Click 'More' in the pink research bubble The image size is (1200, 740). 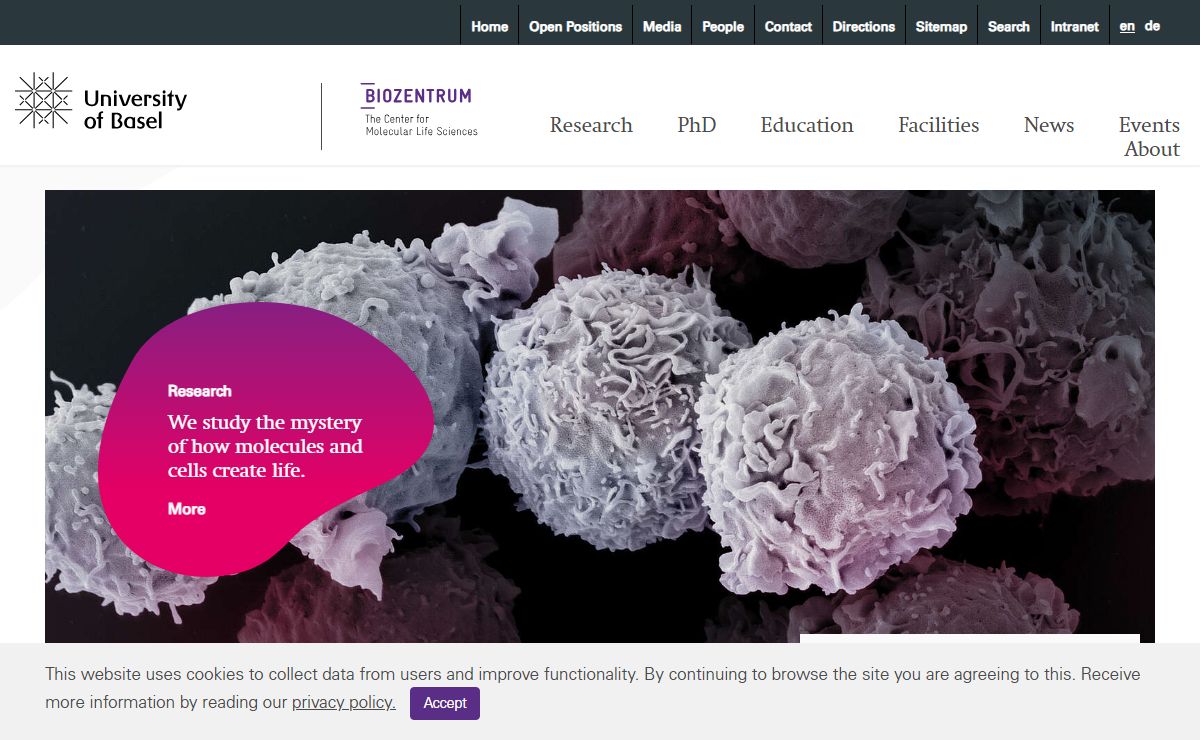187,509
